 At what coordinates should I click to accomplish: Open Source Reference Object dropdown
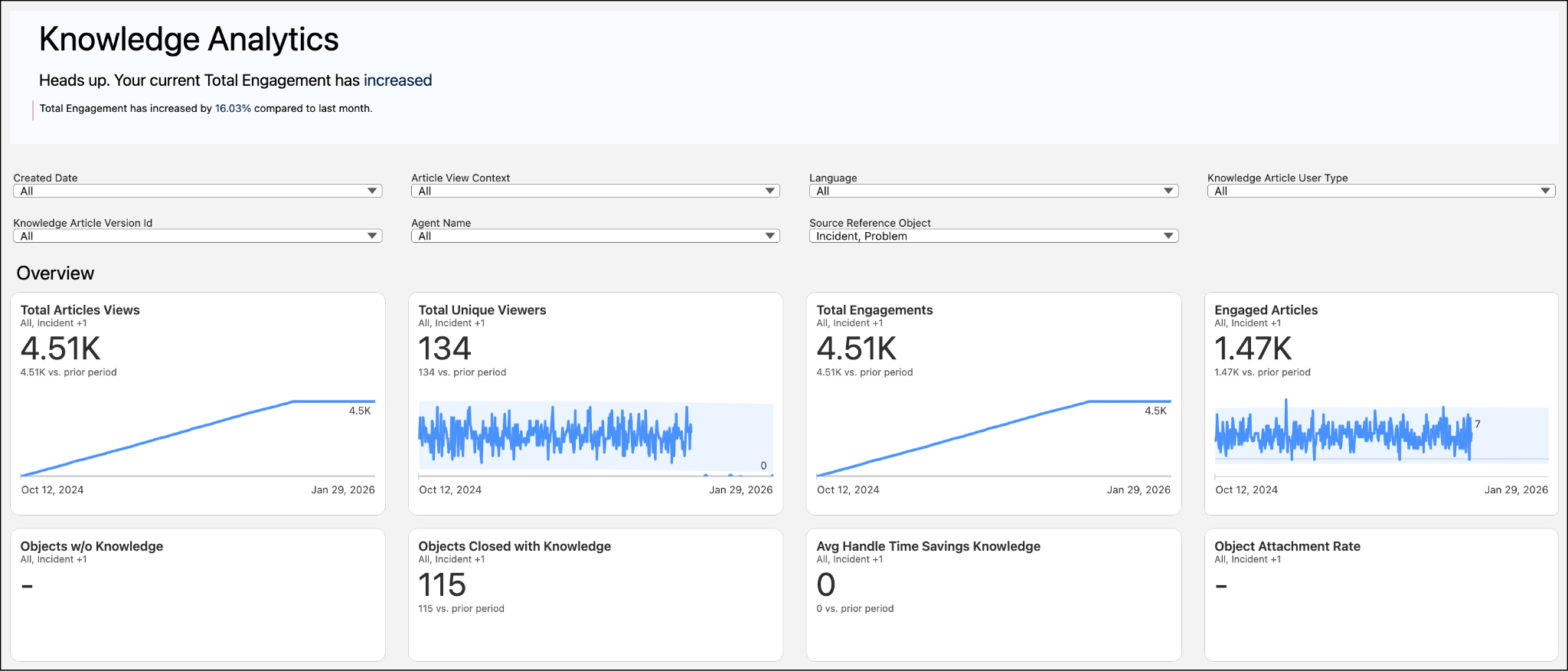994,236
